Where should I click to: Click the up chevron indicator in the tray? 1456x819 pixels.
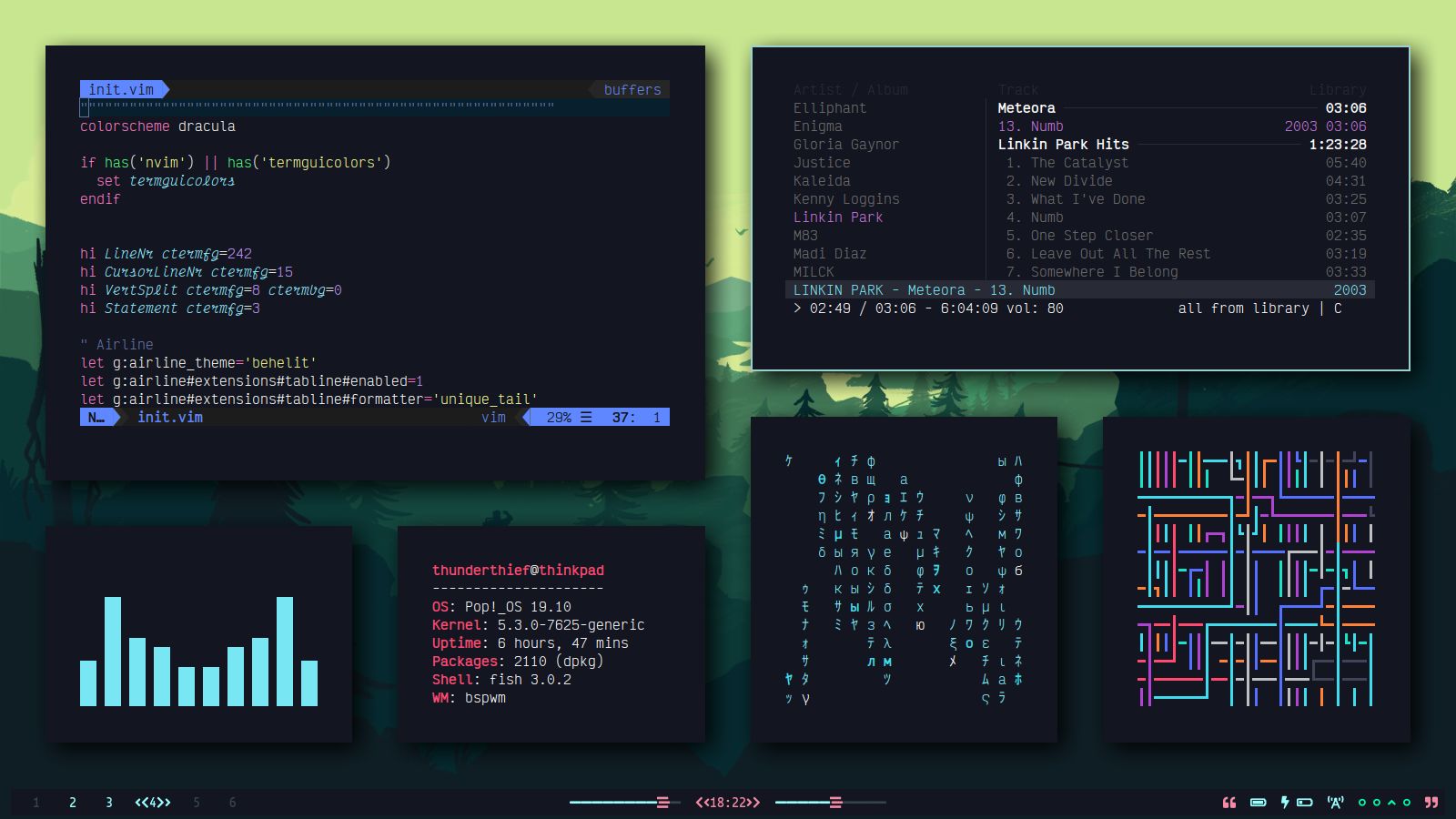pos(1390,803)
